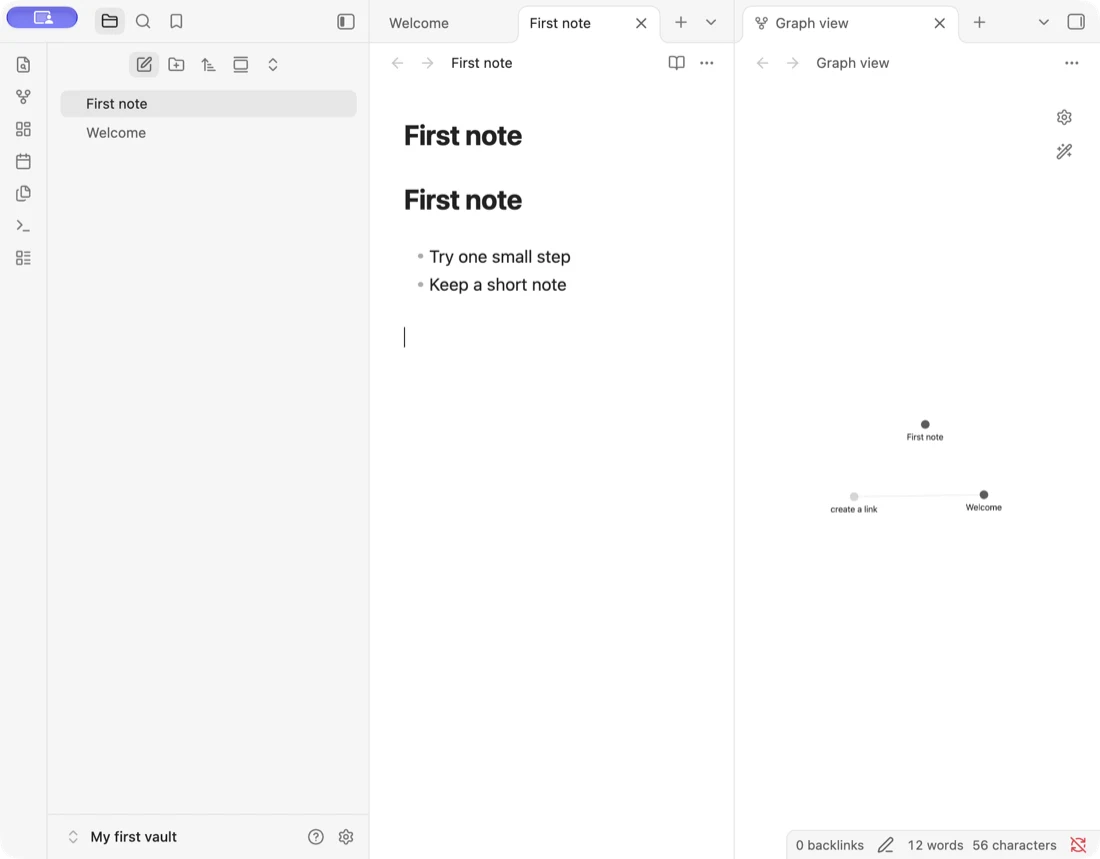Screen dimensions: 1100x859
Task: Add a new tab next to First note
Action: (680, 22)
